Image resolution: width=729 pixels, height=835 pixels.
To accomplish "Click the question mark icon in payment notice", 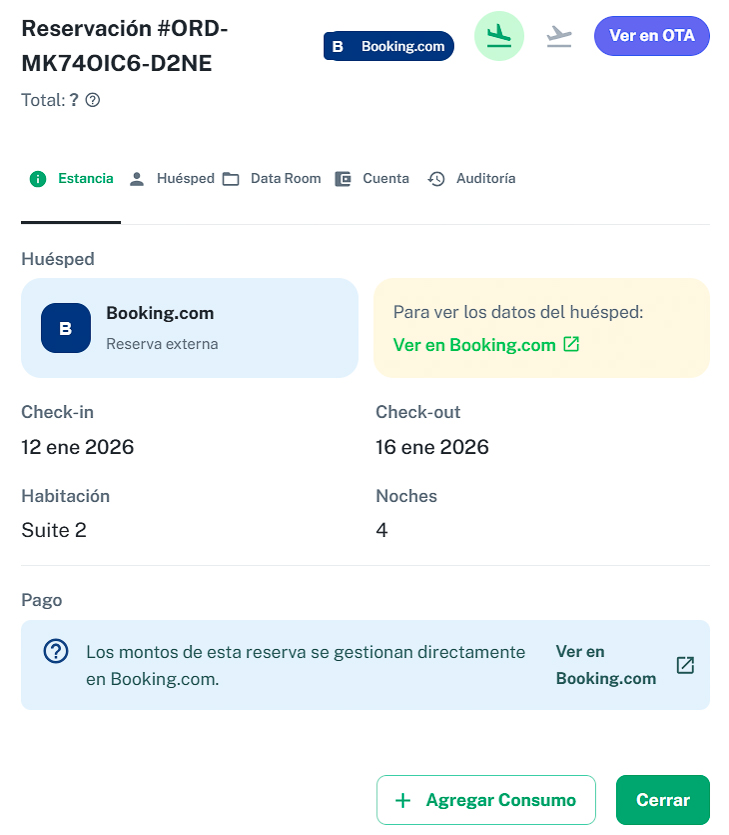I will 56,652.
